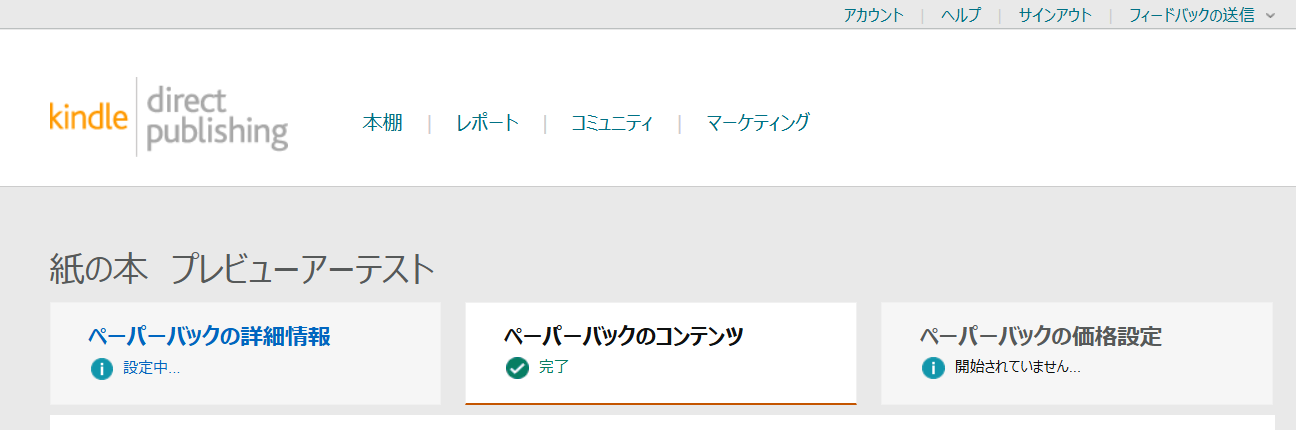Click the 完了 status text
This screenshot has width=1296, height=430.
click(x=553, y=368)
